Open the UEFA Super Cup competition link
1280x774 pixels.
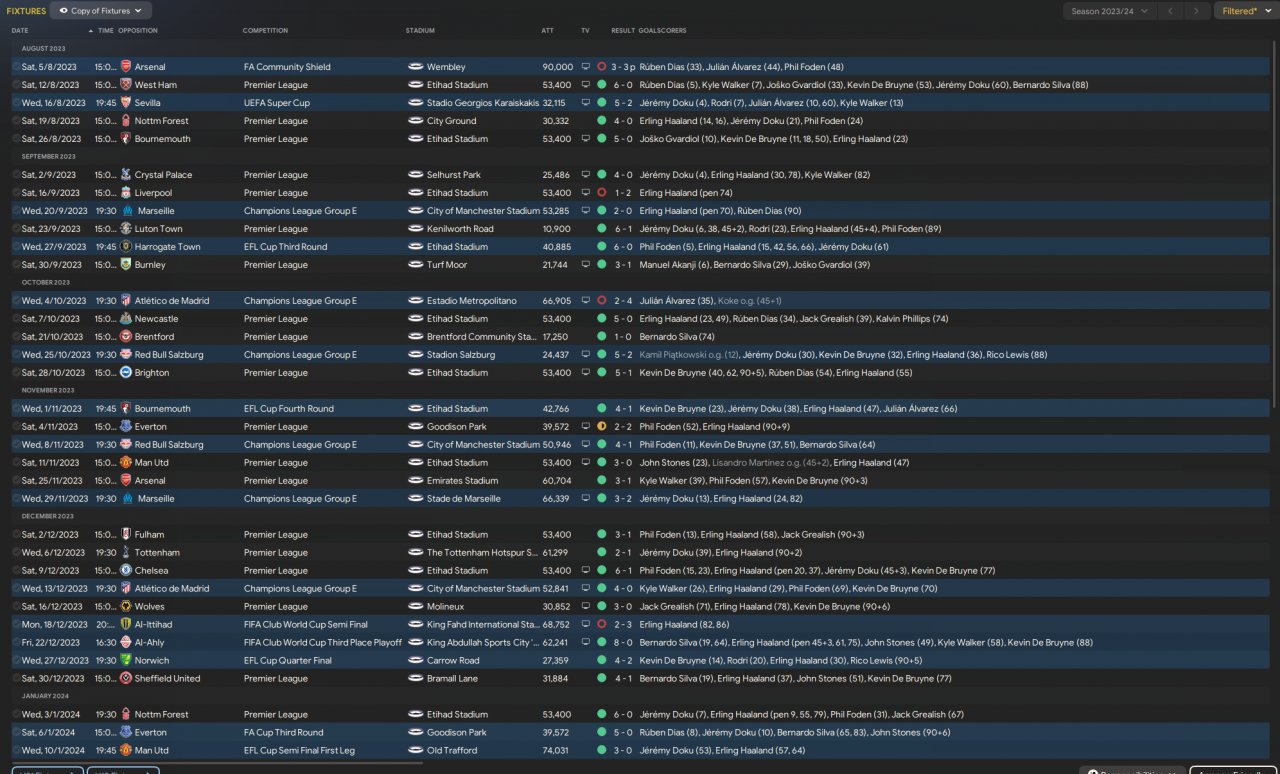(x=277, y=103)
